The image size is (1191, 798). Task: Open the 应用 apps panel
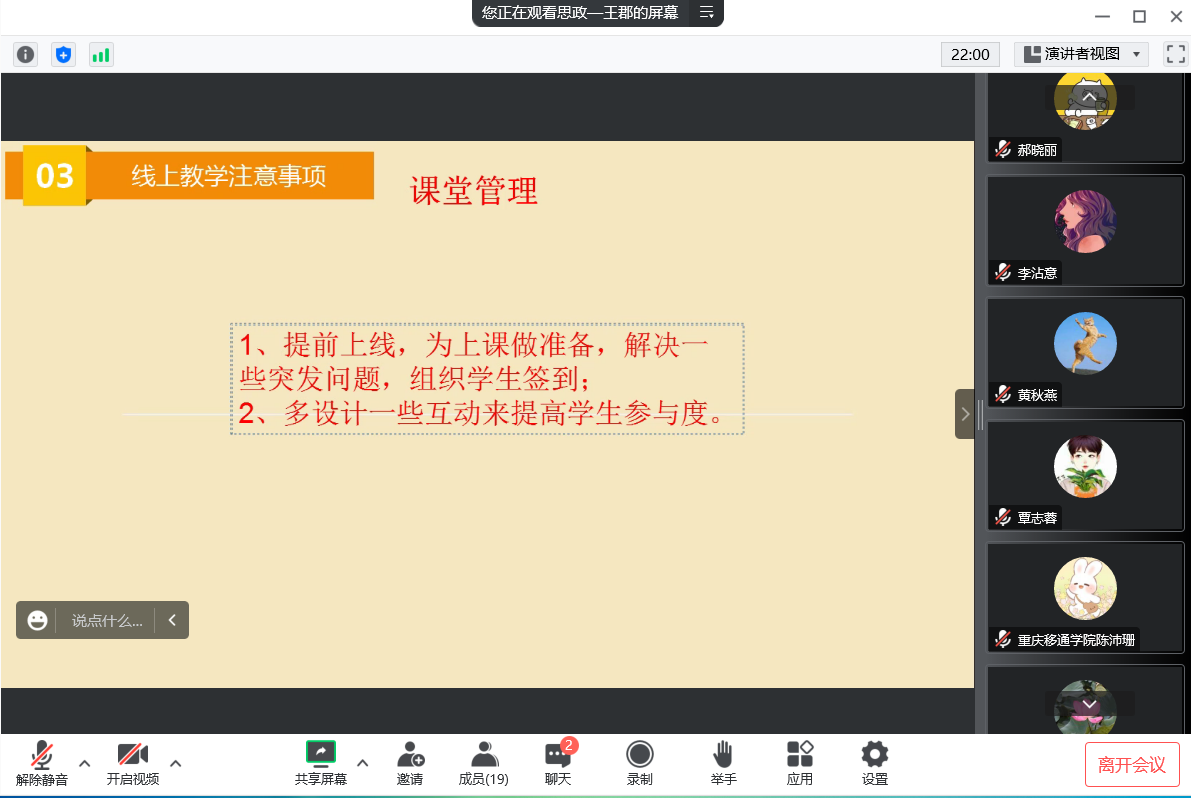coord(800,763)
